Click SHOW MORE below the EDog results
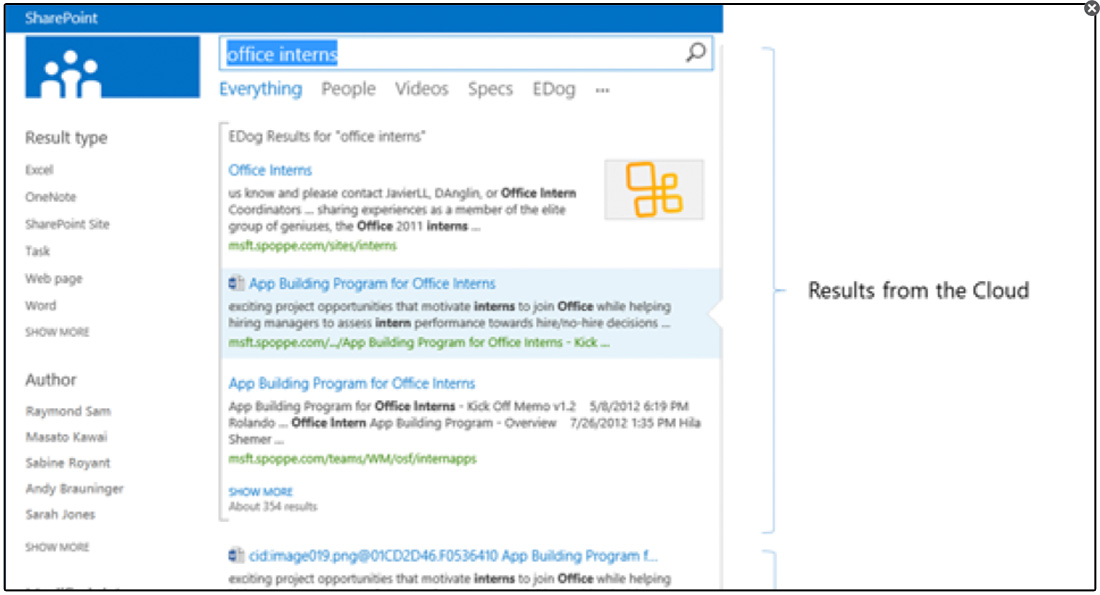The height and width of the screenshot is (595, 1100). tap(261, 492)
